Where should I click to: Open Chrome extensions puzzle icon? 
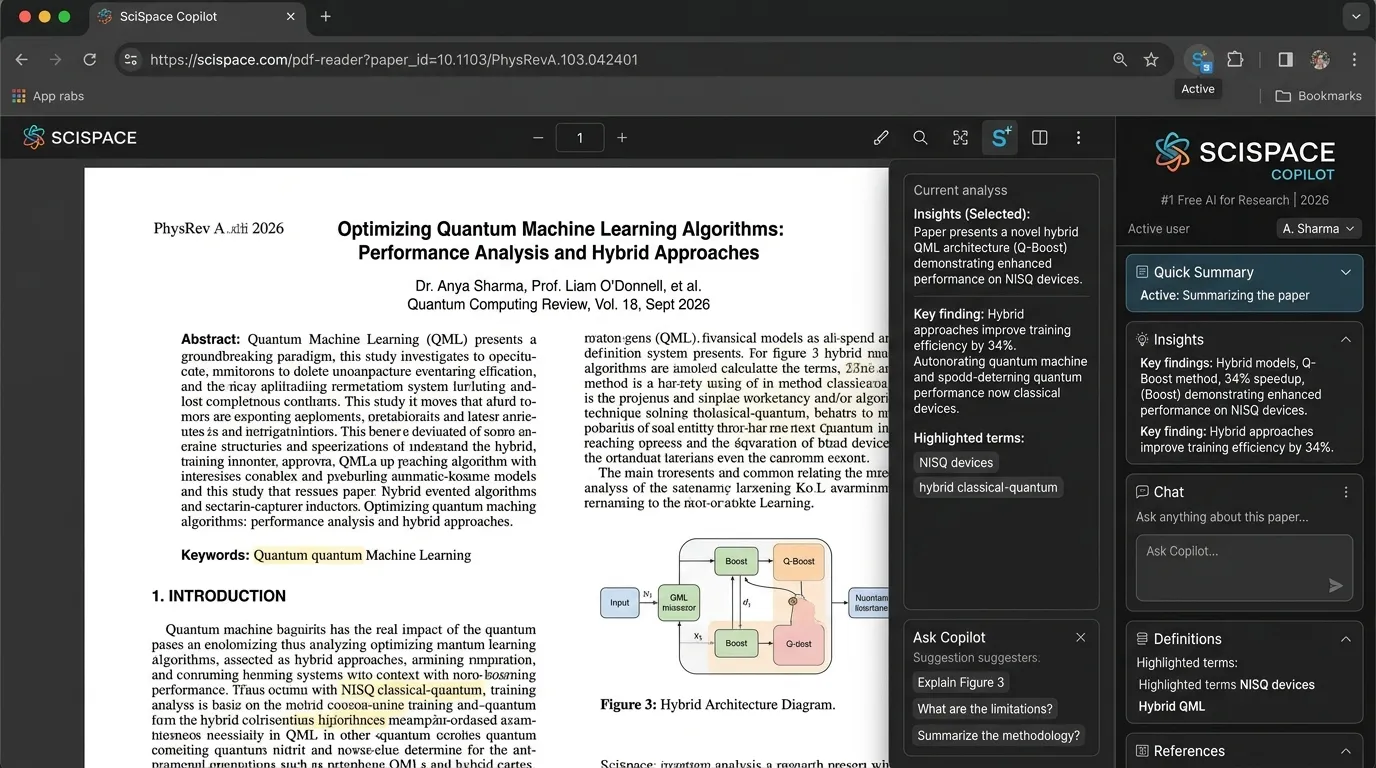(1235, 59)
